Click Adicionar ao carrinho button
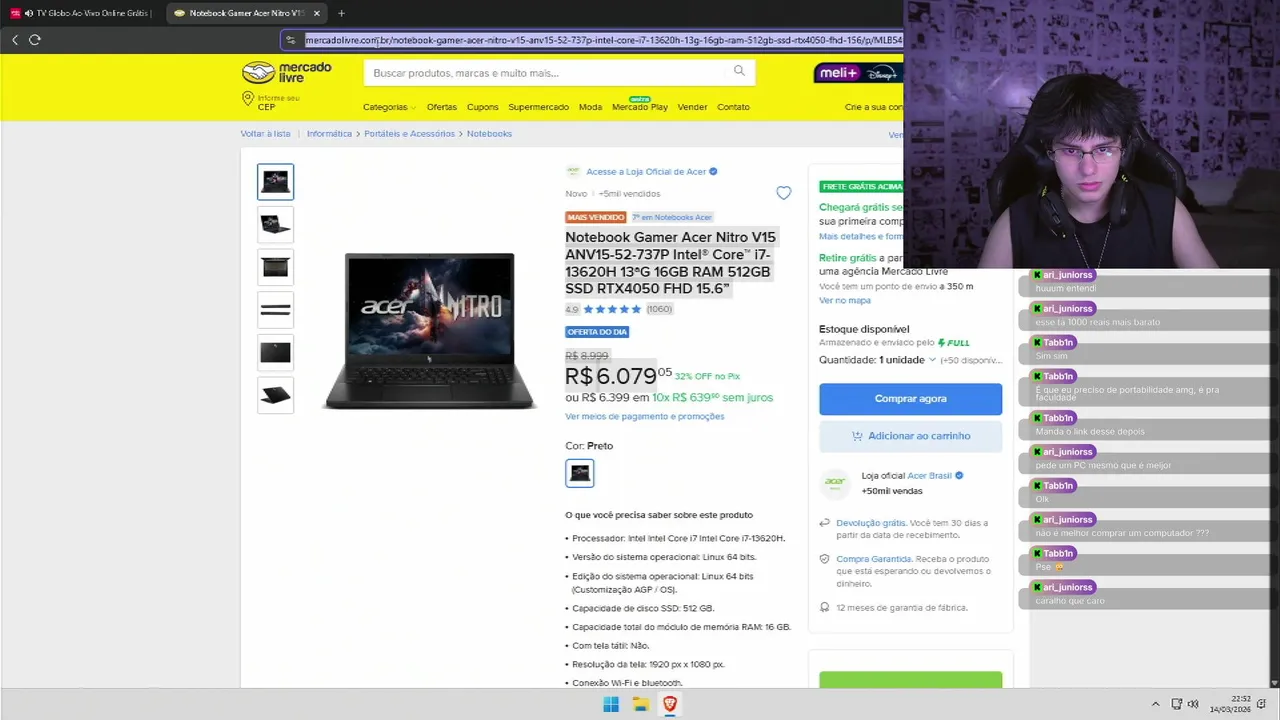 pyautogui.click(x=910, y=436)
